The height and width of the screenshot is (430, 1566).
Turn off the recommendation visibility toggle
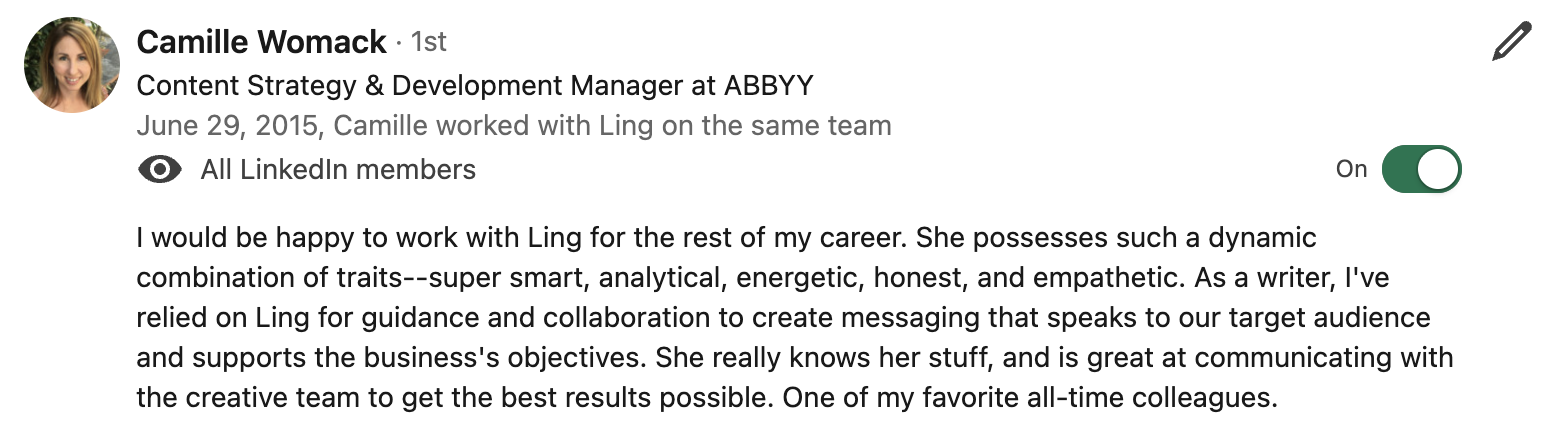(1421, 169)
